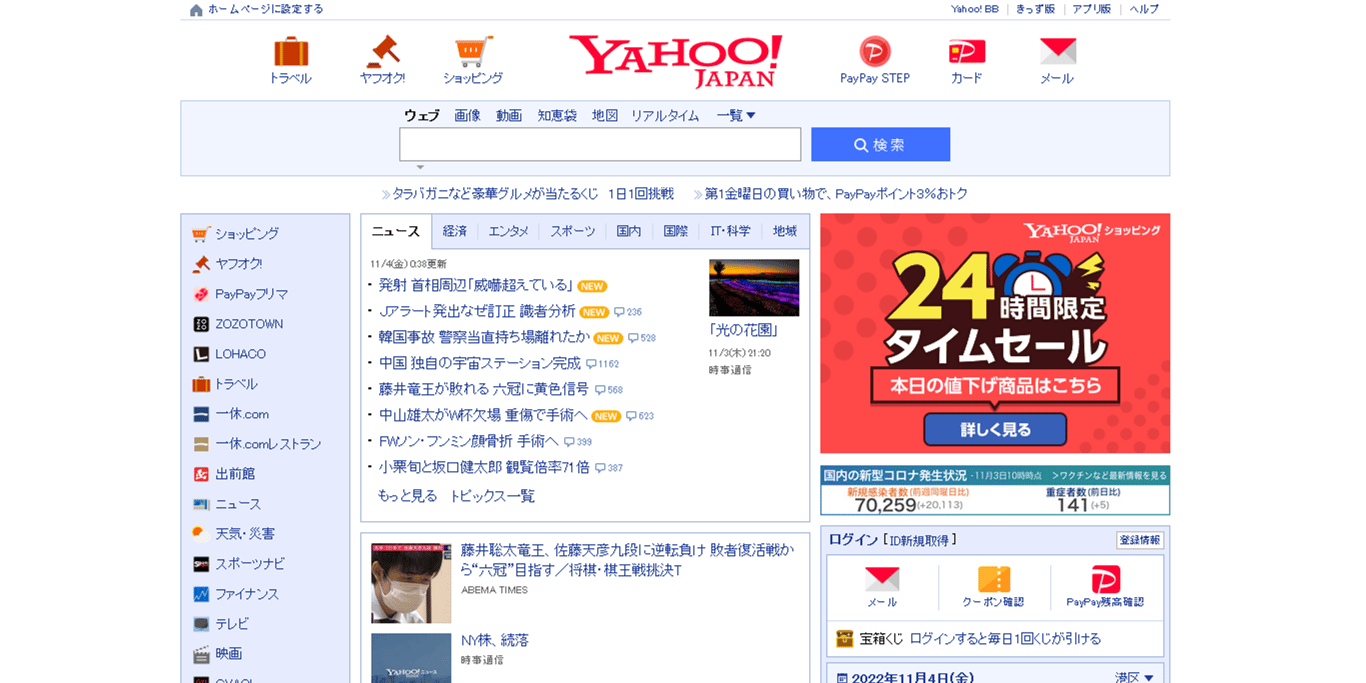Click ショッピング cart icon in left sidebar
1366x683 pixels.
tap(201, 234)
